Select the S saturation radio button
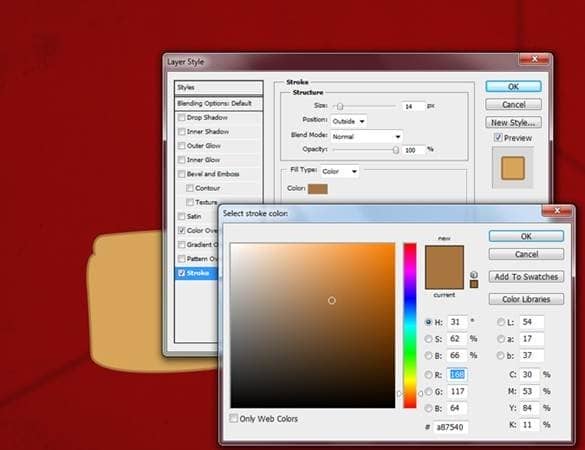The height and width of the screenshot is (450, 585). point(428,339)
